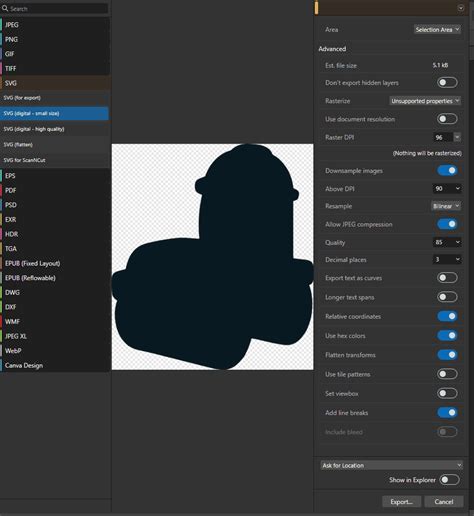The height and width of the screenshot is (516, 474).
Task: Select the PDF format
Action: click(55, 190)
